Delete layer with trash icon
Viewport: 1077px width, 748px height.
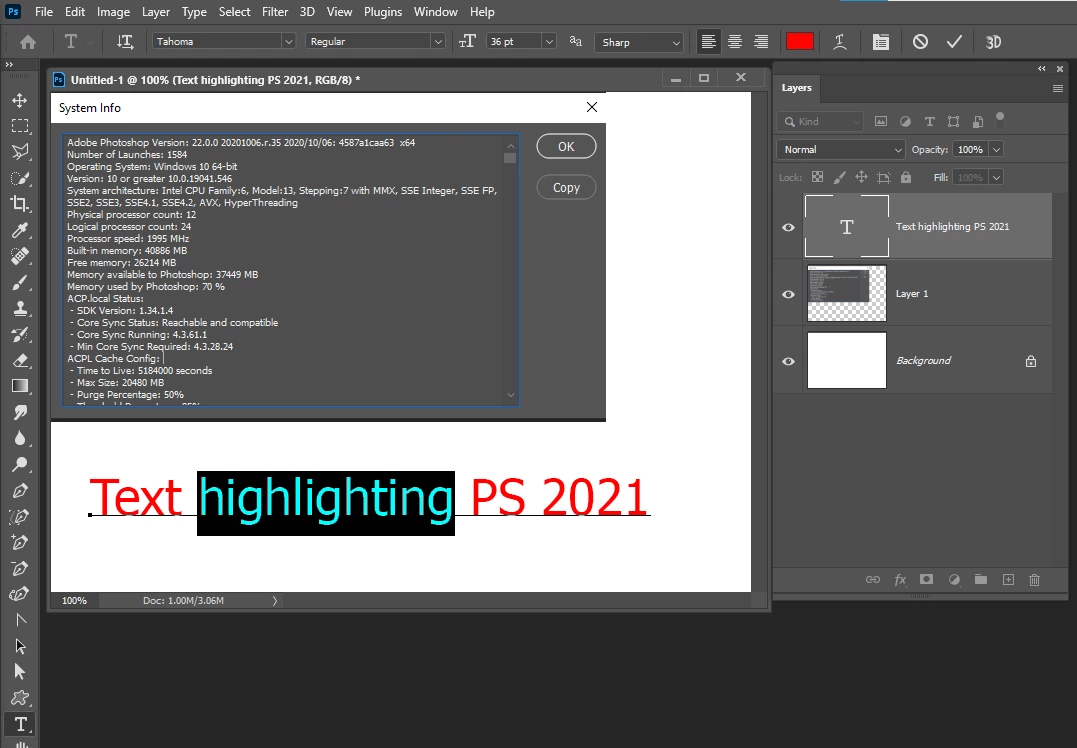coord(1034,580)
